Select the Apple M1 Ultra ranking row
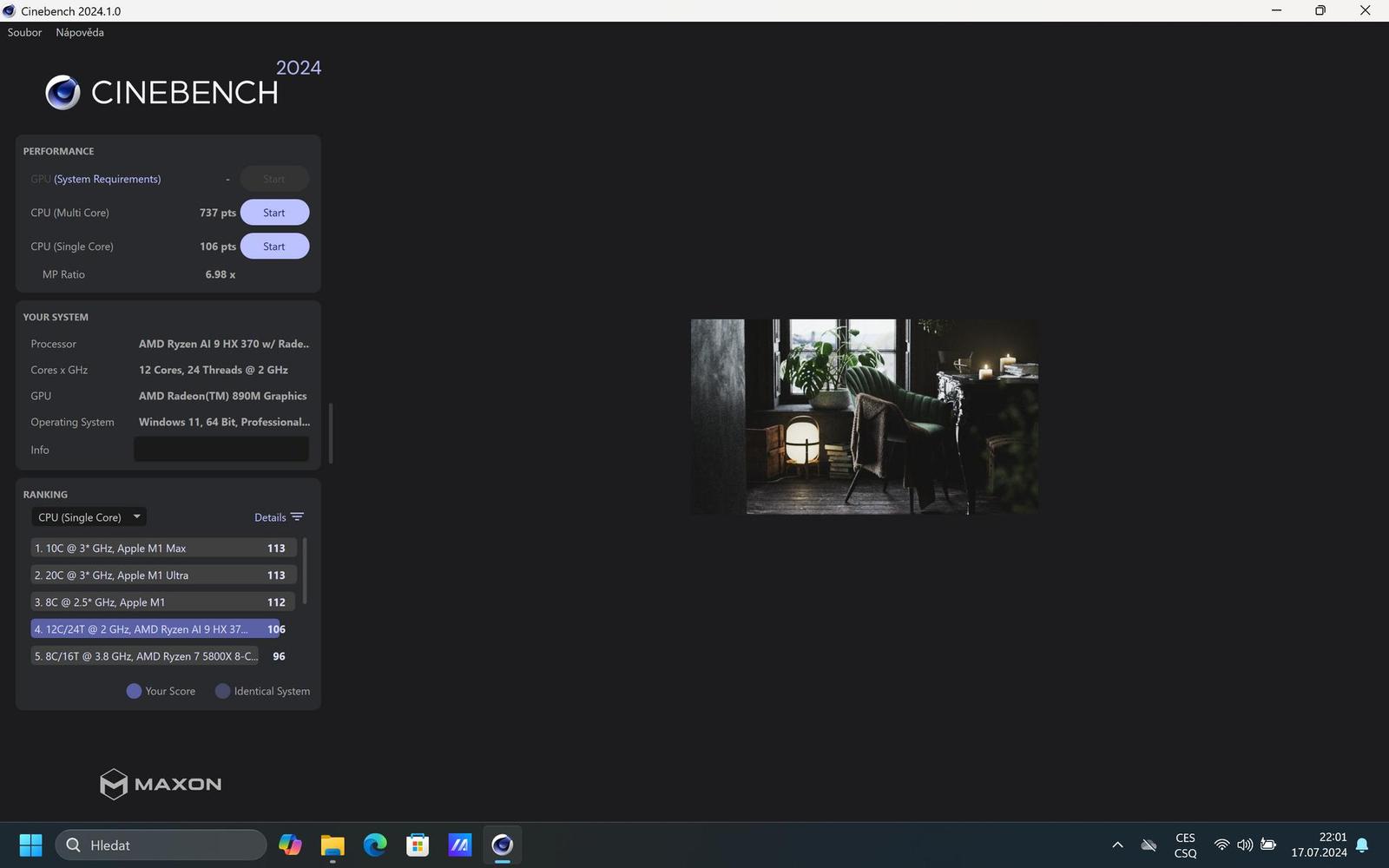Viewport: 1389px width, 868px height. pos(164,575)
